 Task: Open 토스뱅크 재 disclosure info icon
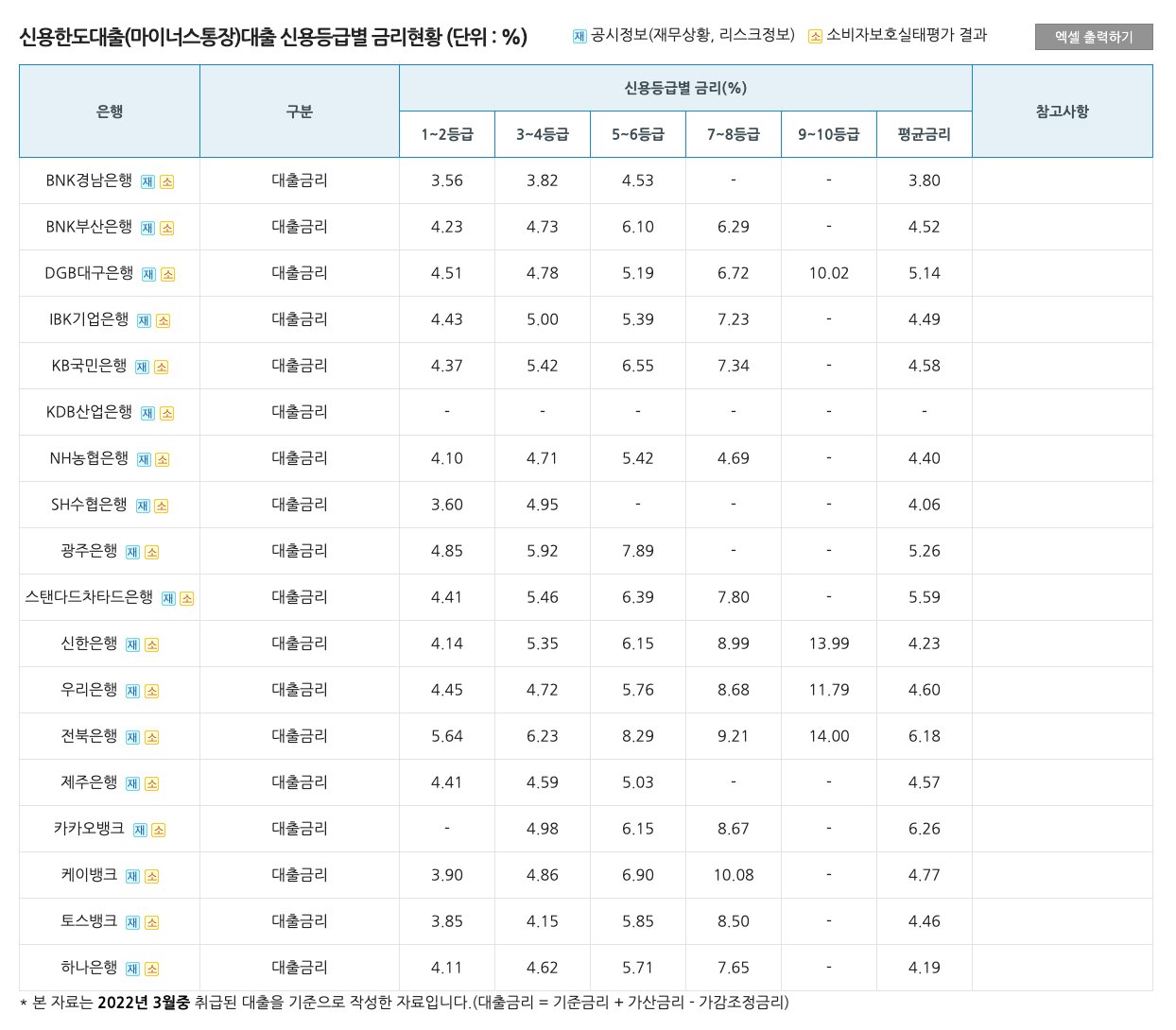[x=132, y=923]
